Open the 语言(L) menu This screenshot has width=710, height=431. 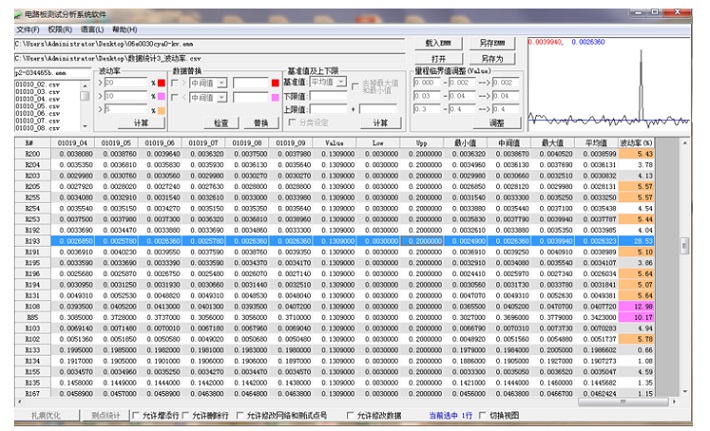[92, 29]
